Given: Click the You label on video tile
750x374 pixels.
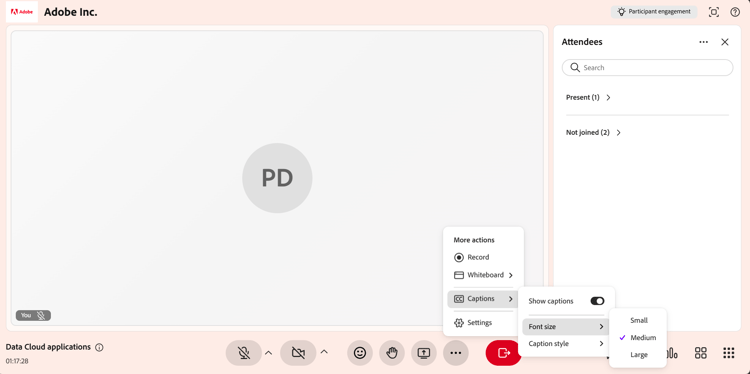Looking at the screenshot, I should (x=26, y=315).
